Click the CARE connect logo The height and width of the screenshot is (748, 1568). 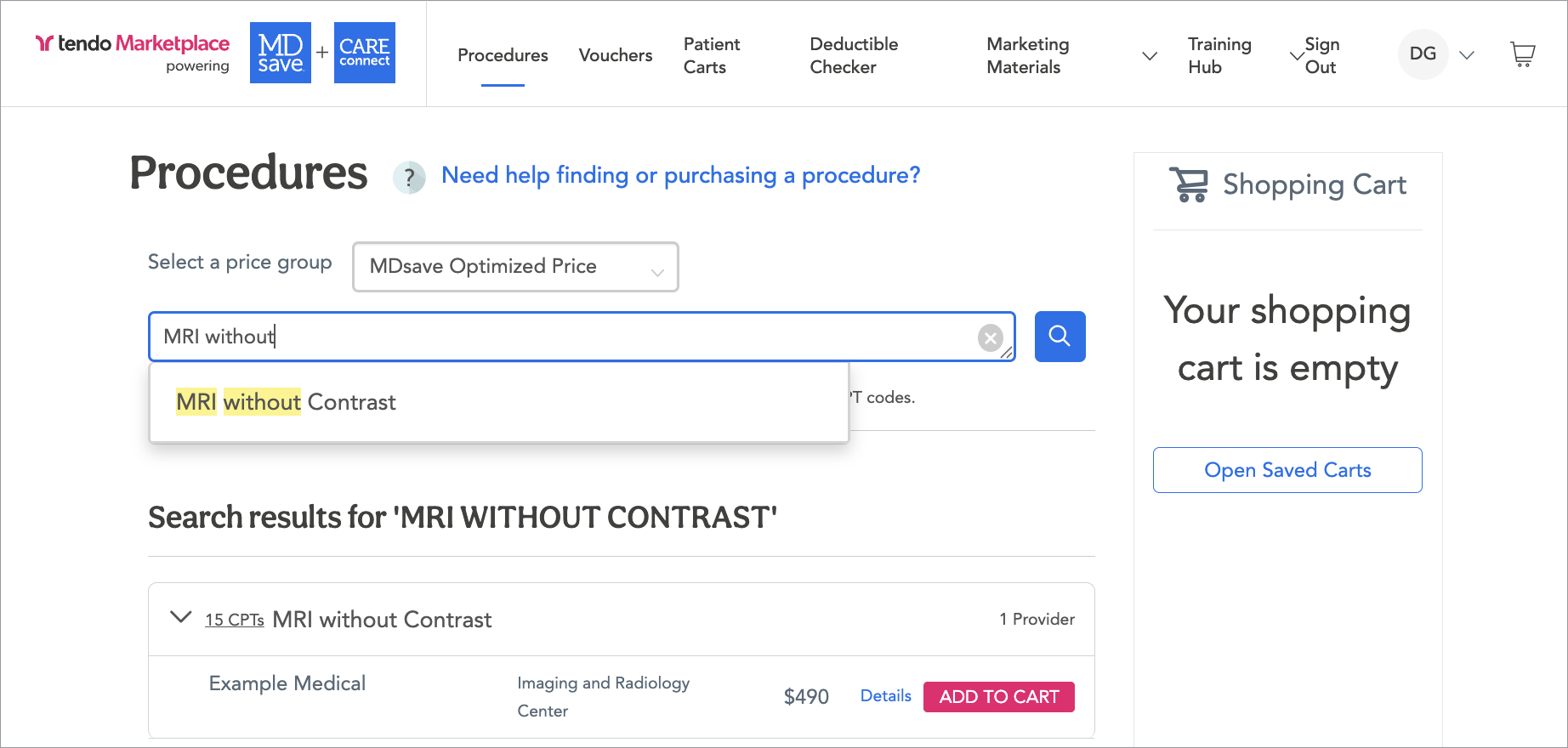365,54
